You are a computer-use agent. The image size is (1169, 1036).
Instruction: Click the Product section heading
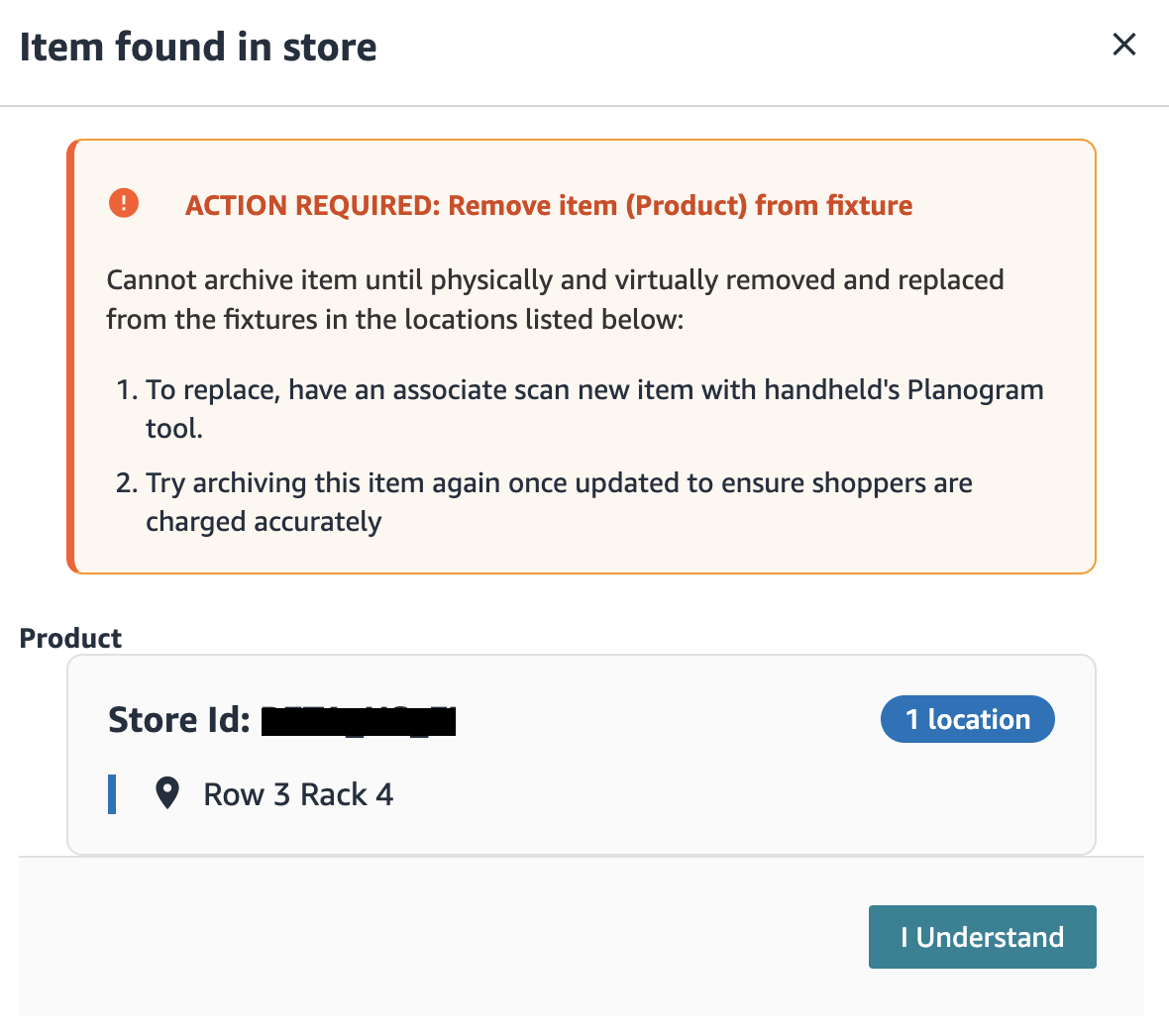[70, 638]
